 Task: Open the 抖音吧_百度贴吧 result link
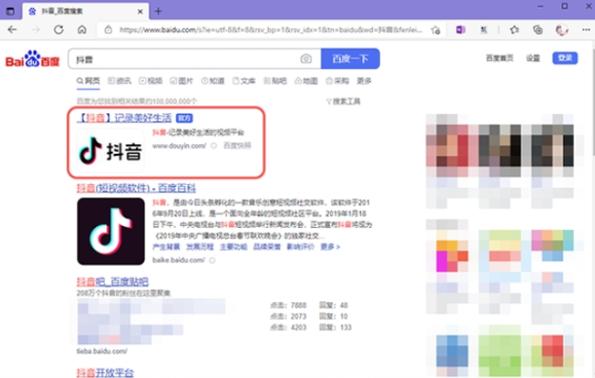pos(113,282)
